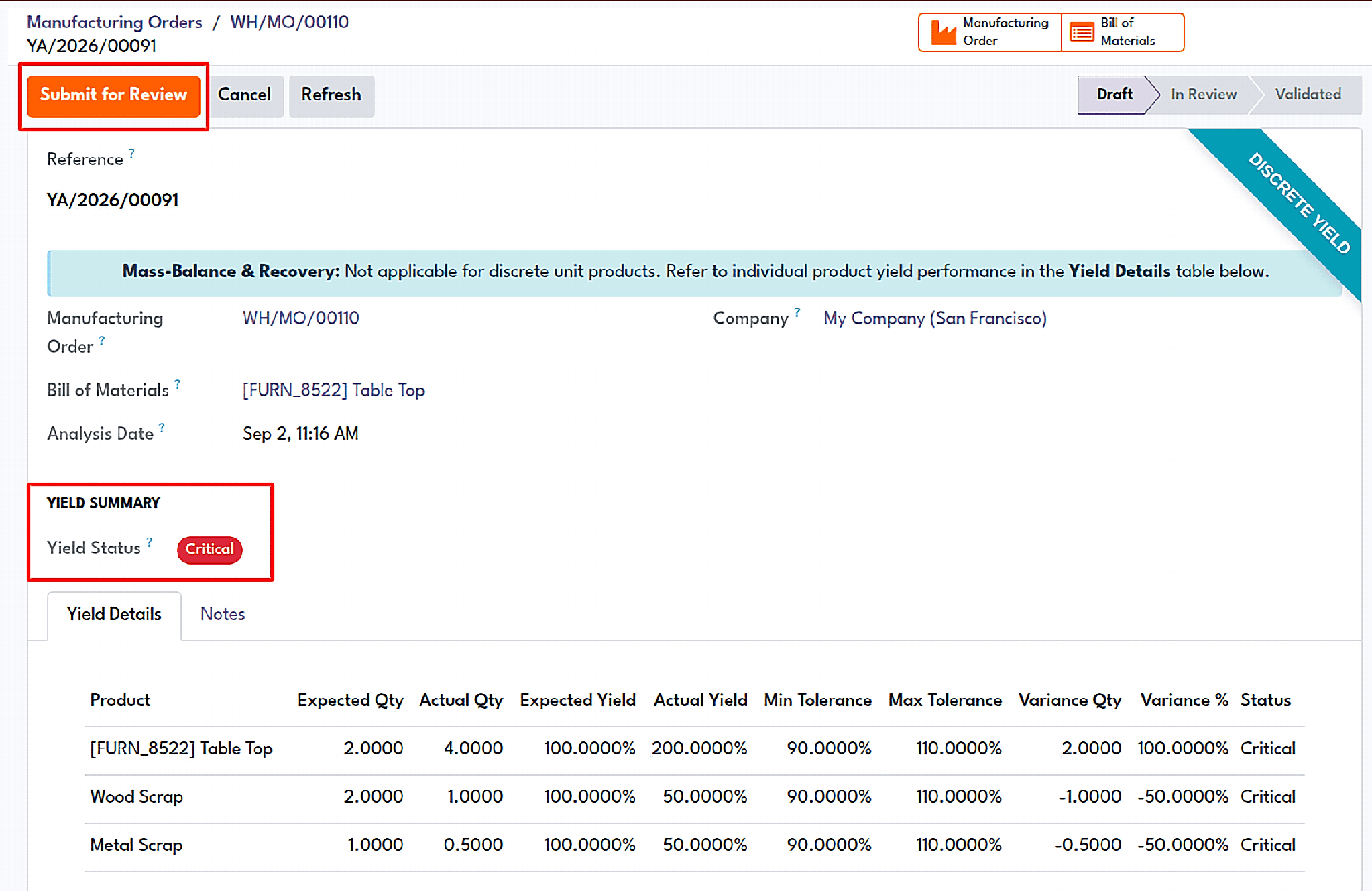This screenshot has height=891, width=1372.
Task: Click Analysis Date value Sep 2, 11:16 AM
Action: (300, 434)
